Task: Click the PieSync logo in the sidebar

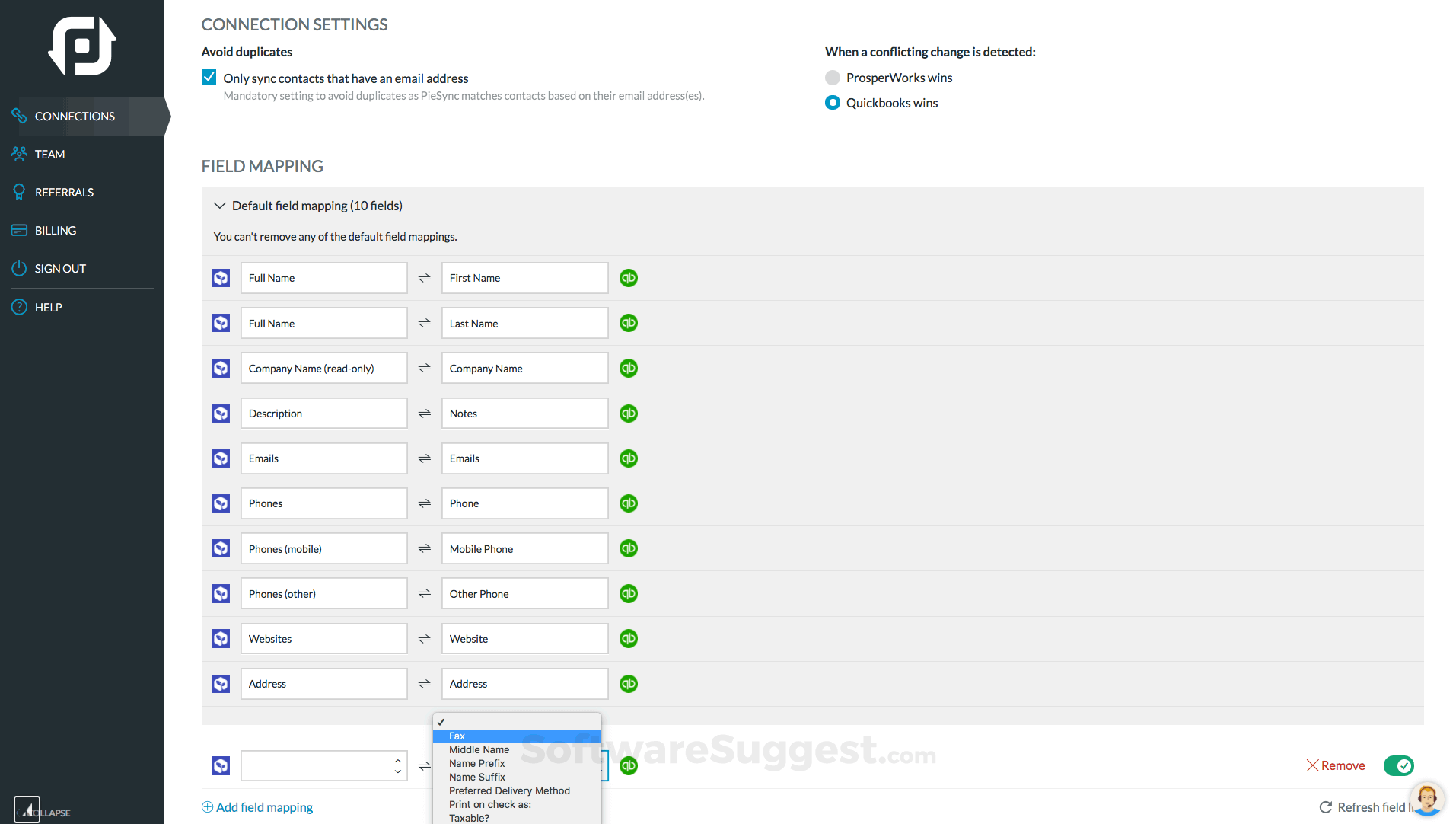Action: pos(82,46)
